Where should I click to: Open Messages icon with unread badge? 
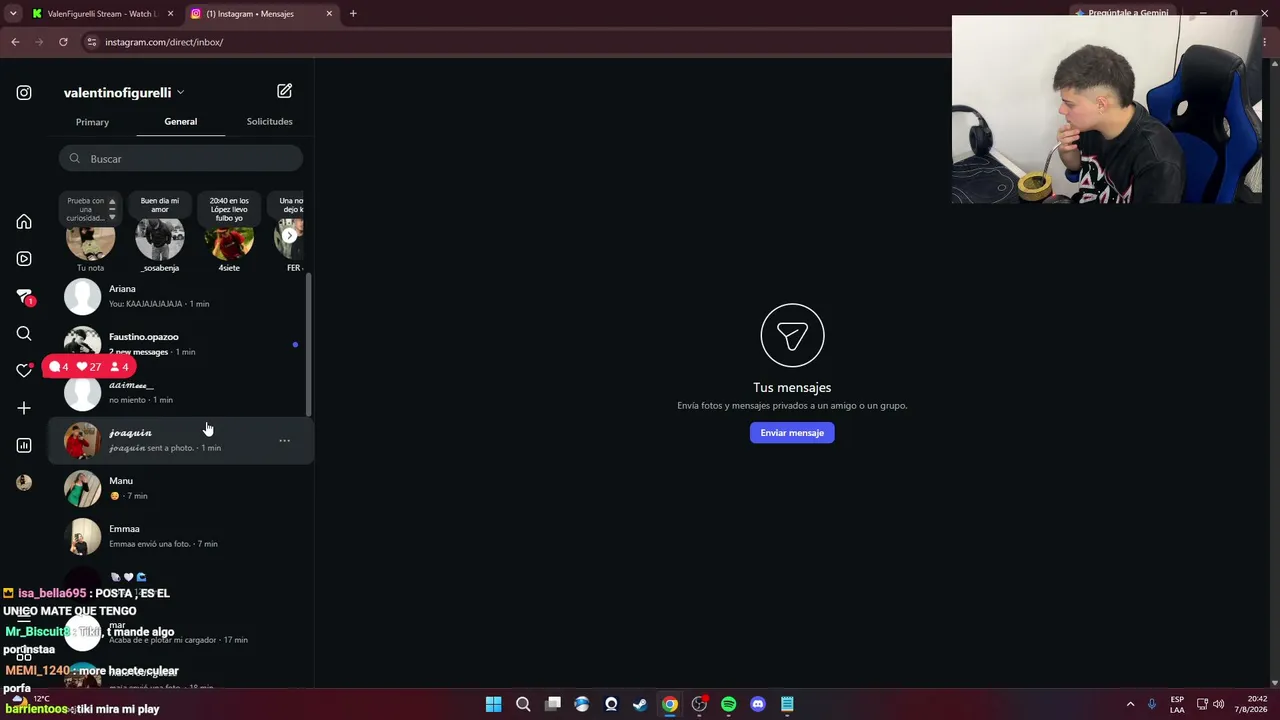[x=24, y=296]
